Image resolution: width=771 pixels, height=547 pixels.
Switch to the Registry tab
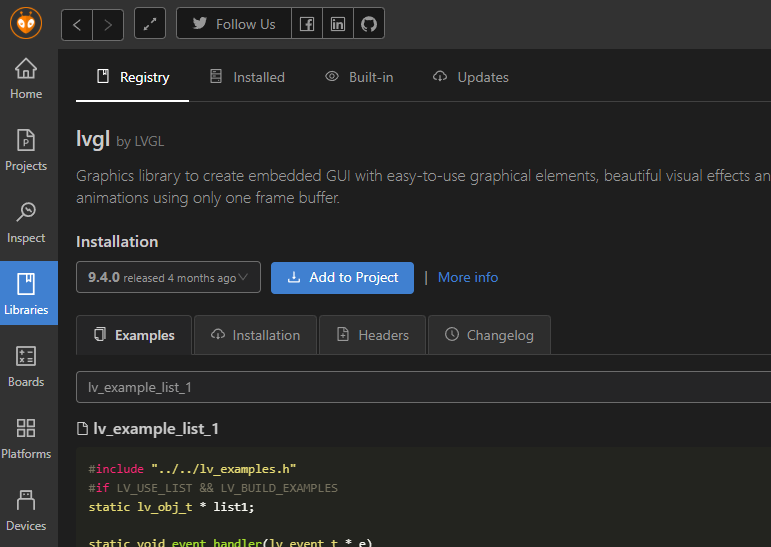(132, 77)
